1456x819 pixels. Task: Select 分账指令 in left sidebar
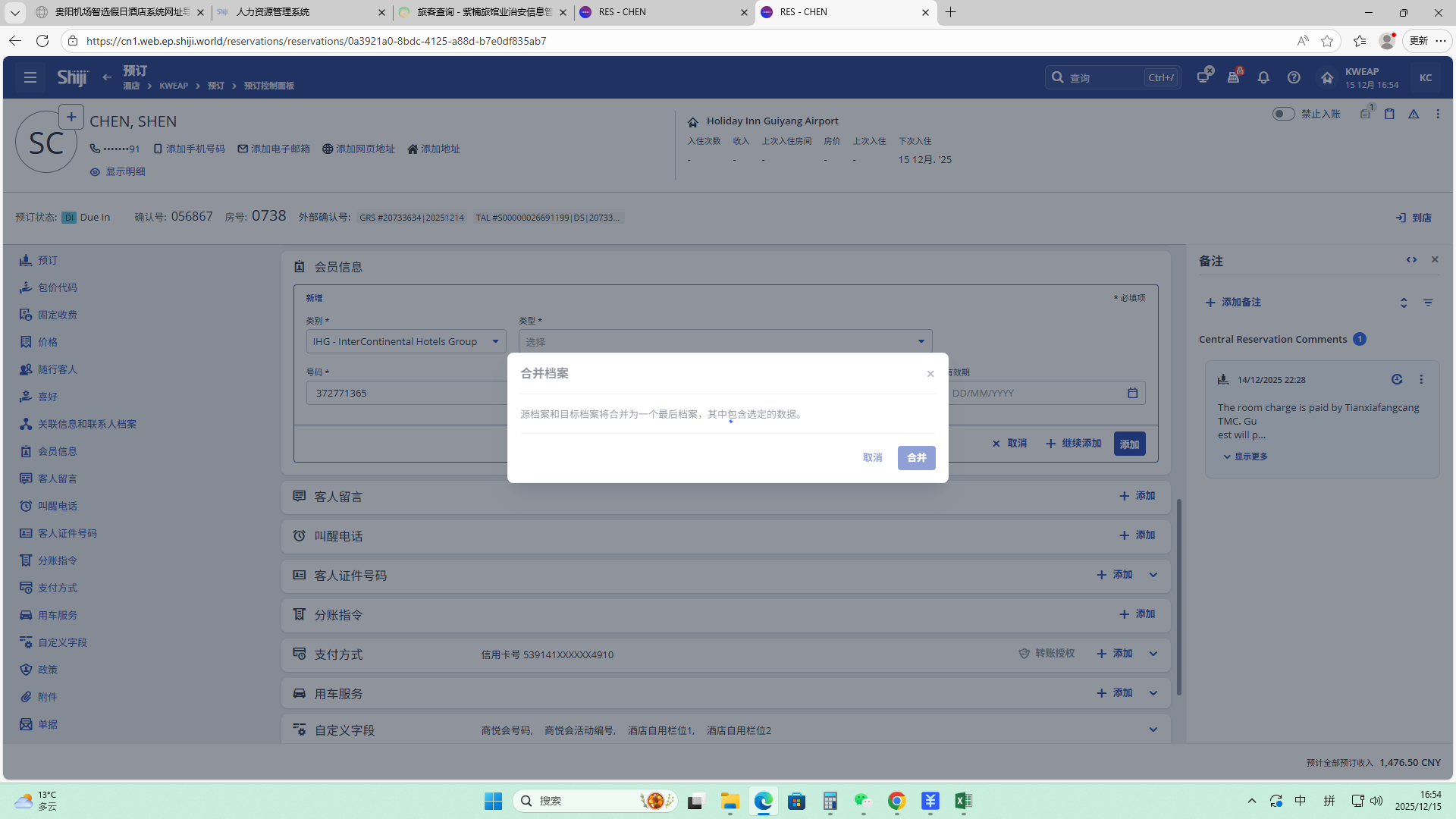pyautogui.click(x=58, y=560)
